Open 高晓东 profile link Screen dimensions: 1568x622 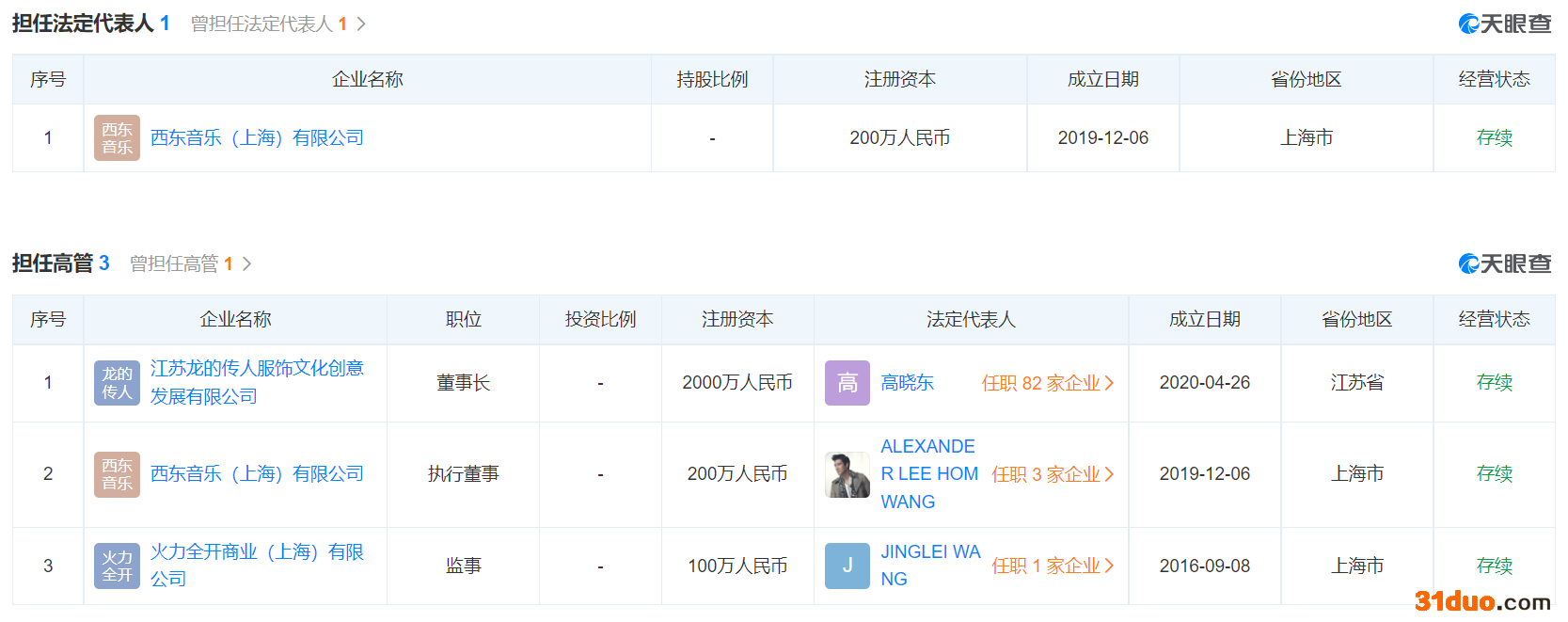(x=907, y=383)
